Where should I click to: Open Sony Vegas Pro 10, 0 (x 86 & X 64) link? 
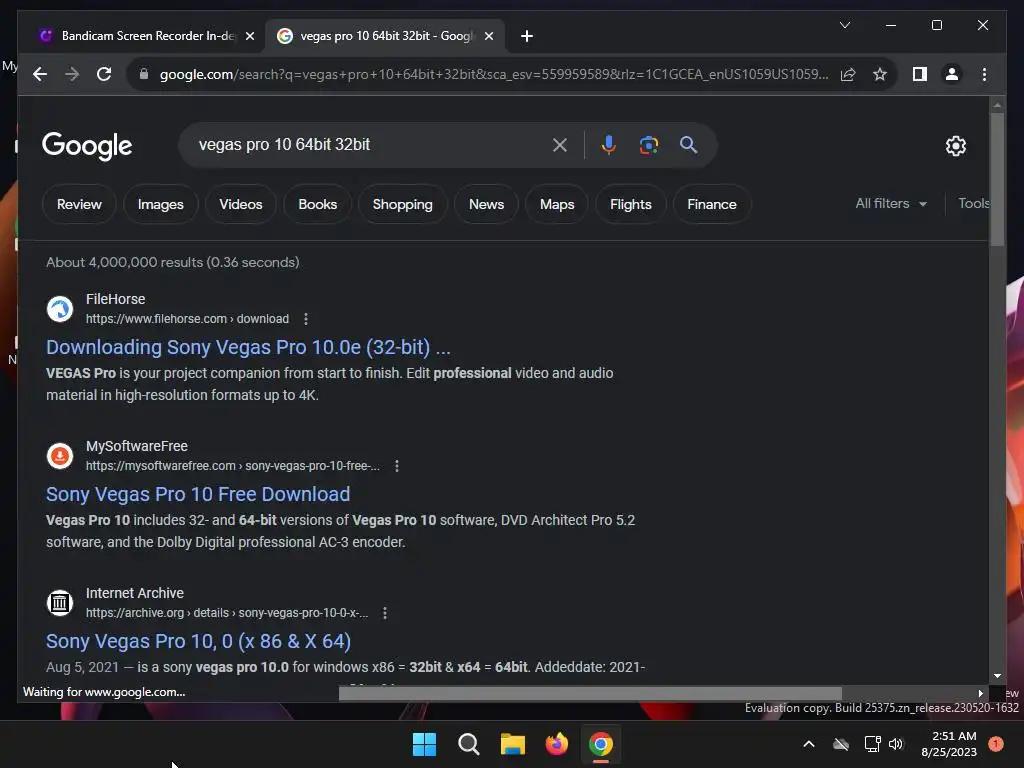pos(199,641)
